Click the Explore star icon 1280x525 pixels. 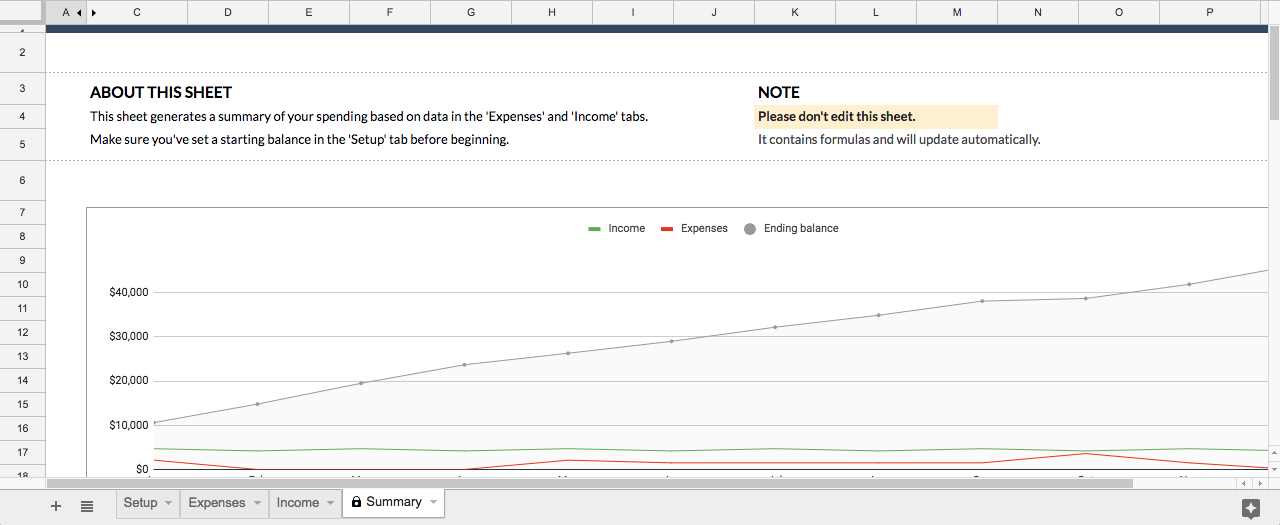point(1250,508)
